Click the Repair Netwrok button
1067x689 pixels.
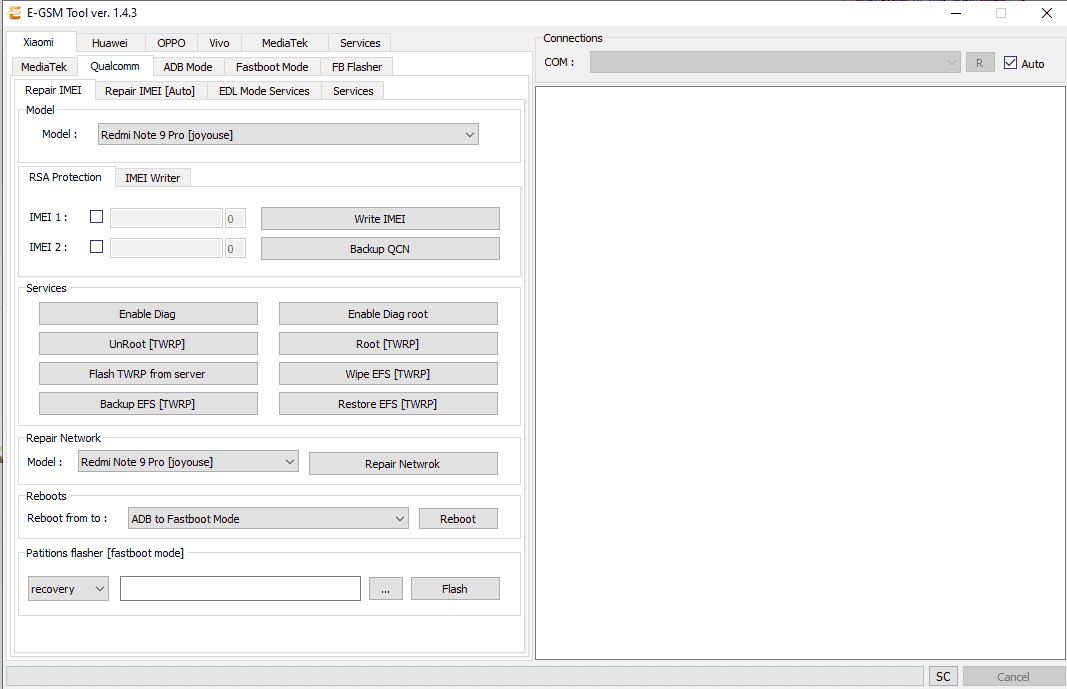(x=403, y=463)
